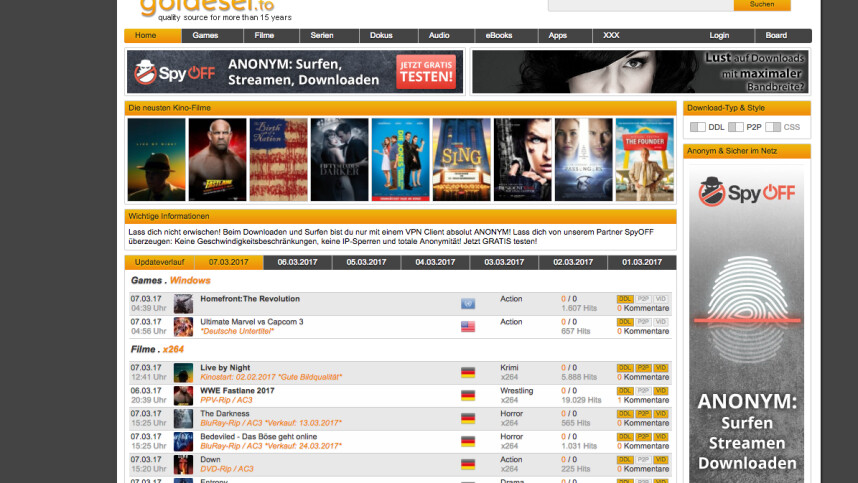Click the goldesel.to site logo

point(207,7)
